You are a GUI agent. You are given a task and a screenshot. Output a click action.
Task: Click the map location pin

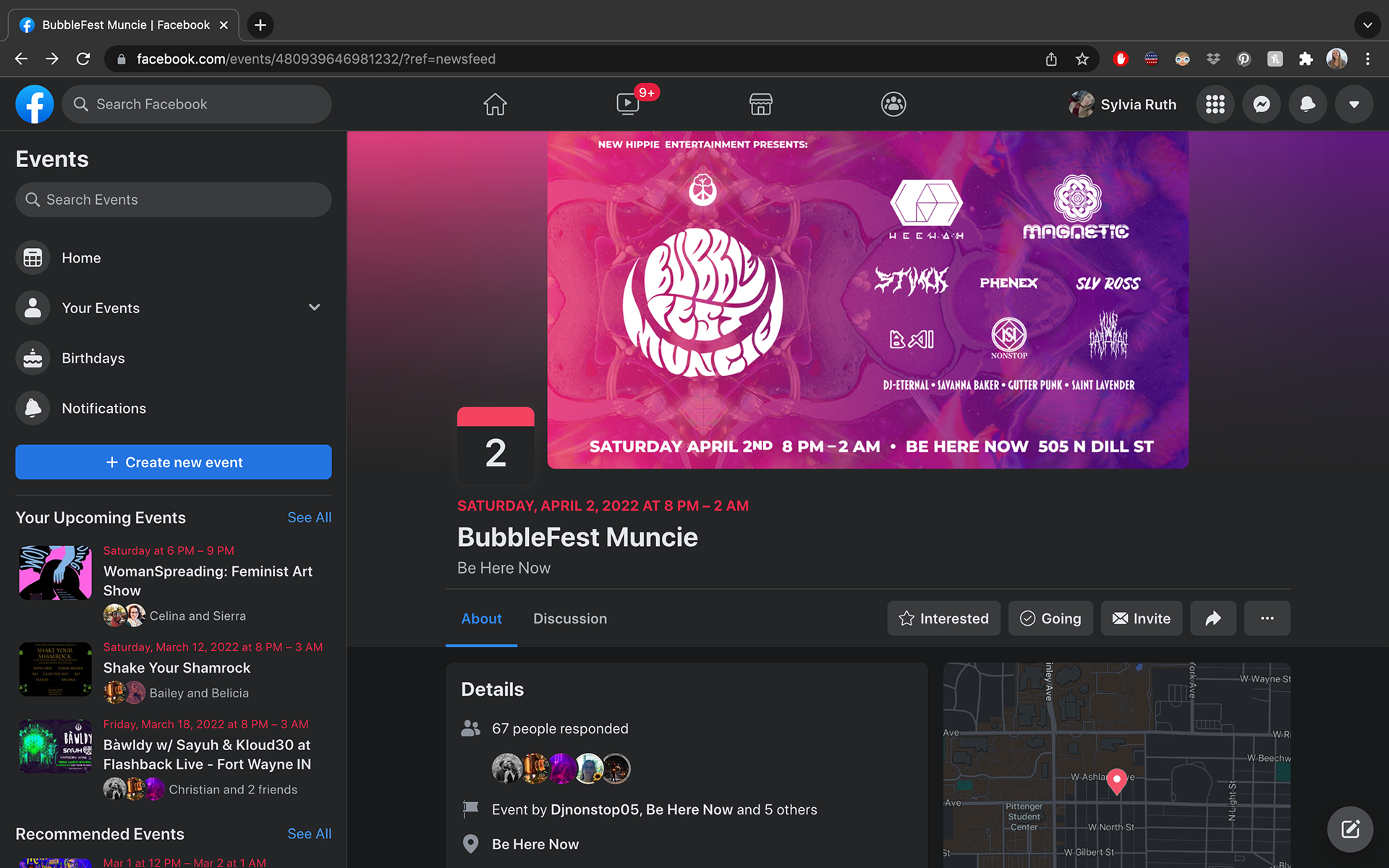point(1117,781)
